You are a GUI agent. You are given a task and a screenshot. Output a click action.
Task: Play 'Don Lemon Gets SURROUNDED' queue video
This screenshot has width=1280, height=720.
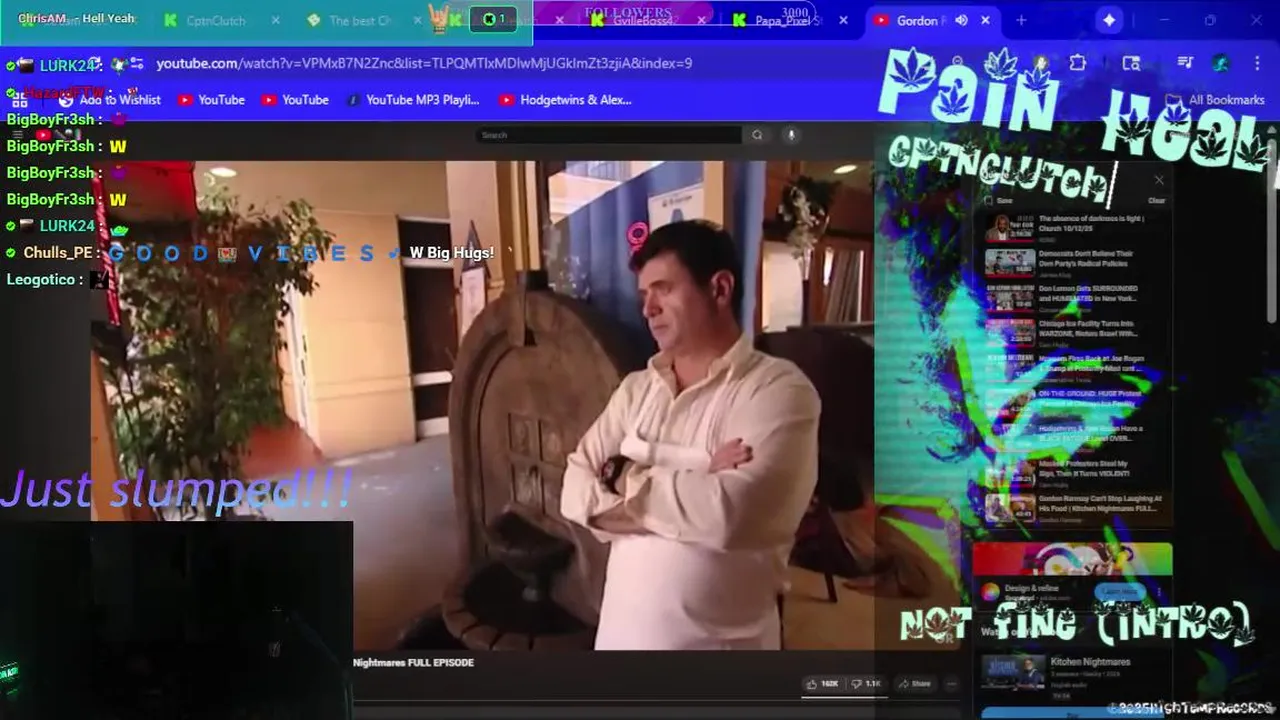coord(1076,297)
